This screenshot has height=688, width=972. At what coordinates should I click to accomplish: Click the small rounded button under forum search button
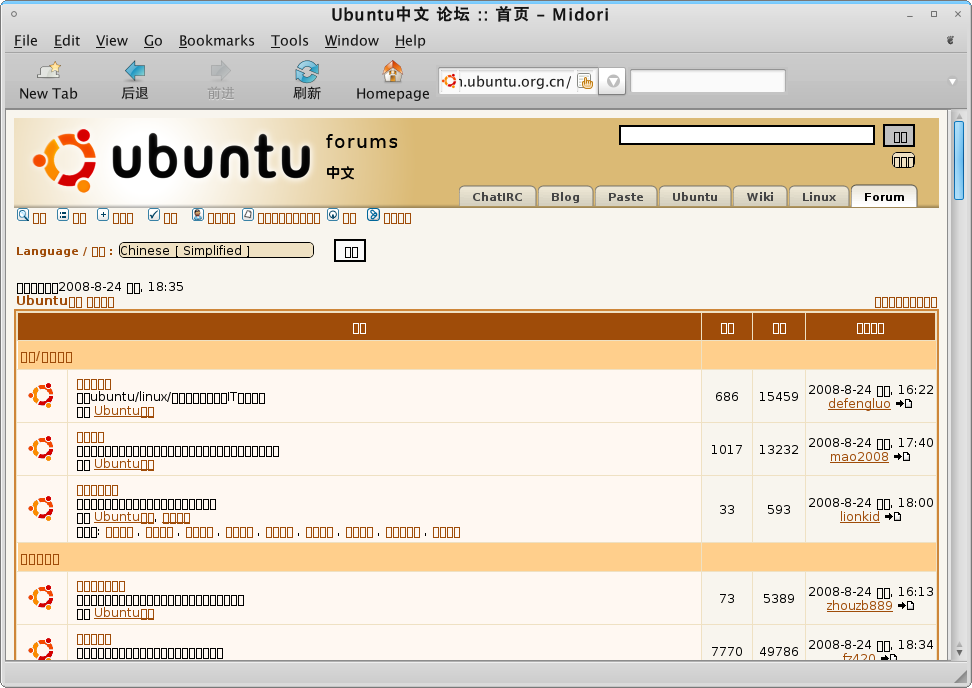[x=903, y=161]
